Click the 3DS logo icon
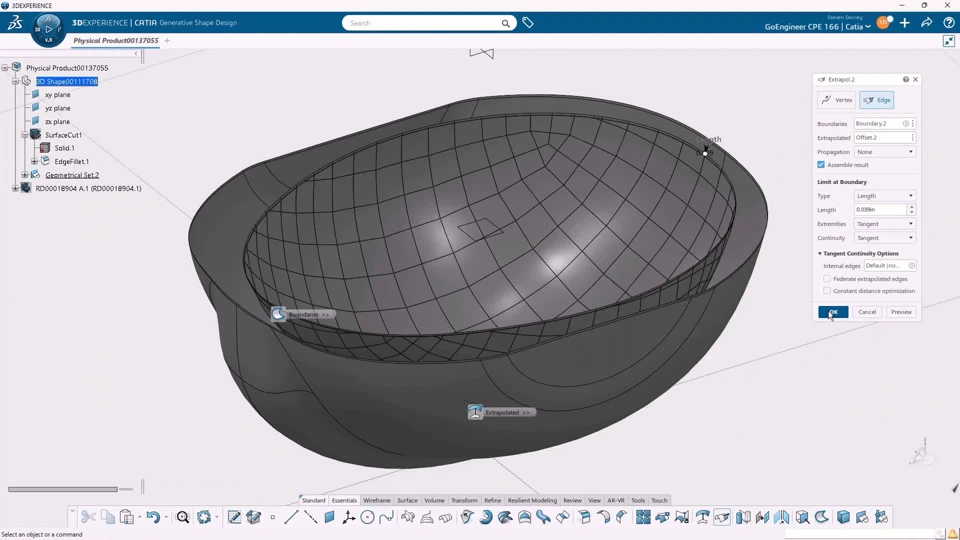Image resolution: width=960 pixels, height=540 pixels. [15, 23]
